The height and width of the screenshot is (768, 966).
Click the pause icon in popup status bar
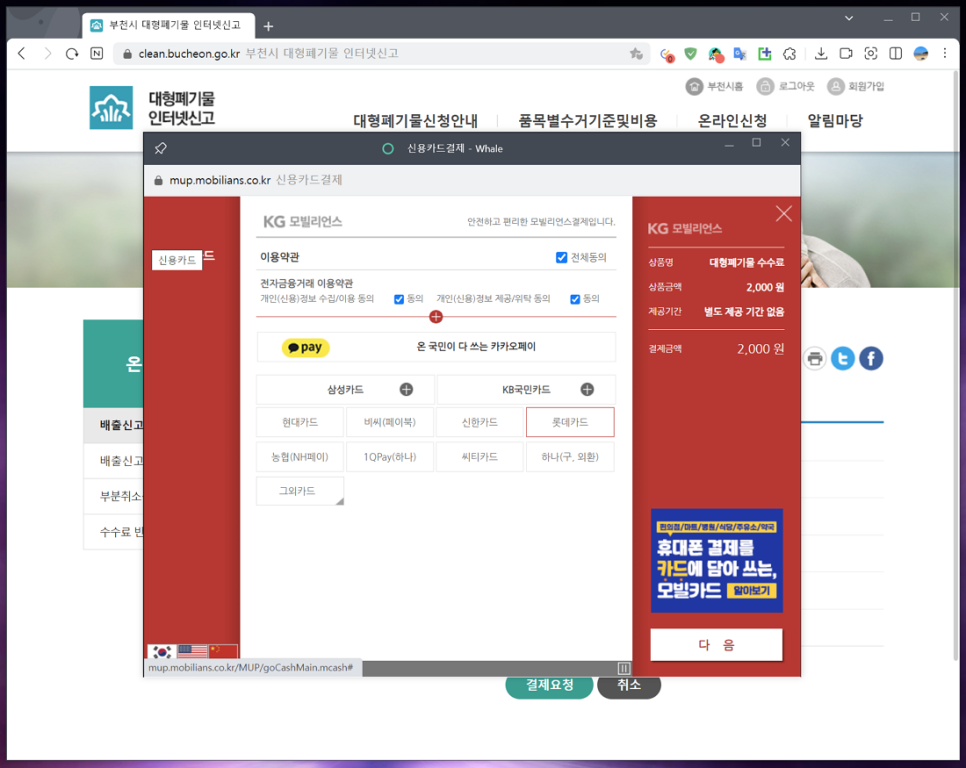623,668
